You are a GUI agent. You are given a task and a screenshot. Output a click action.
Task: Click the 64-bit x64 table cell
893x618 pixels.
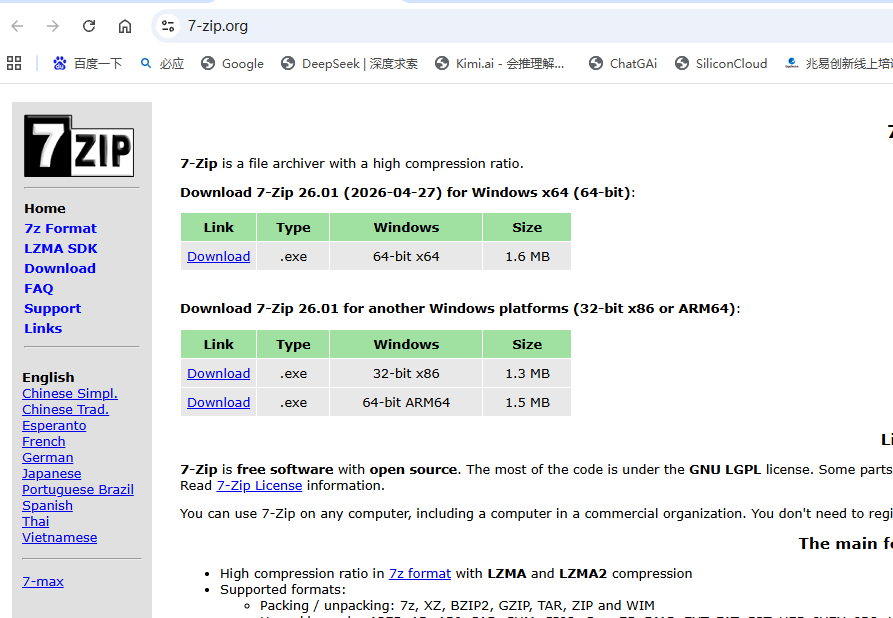406,256
